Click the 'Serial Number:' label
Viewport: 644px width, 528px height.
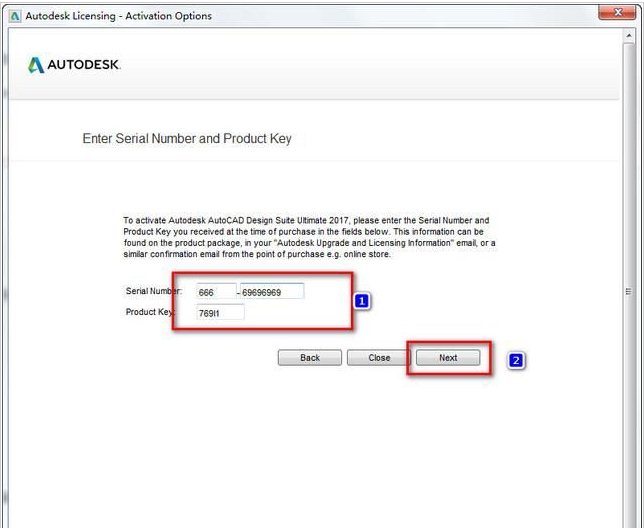click(154, 291)
